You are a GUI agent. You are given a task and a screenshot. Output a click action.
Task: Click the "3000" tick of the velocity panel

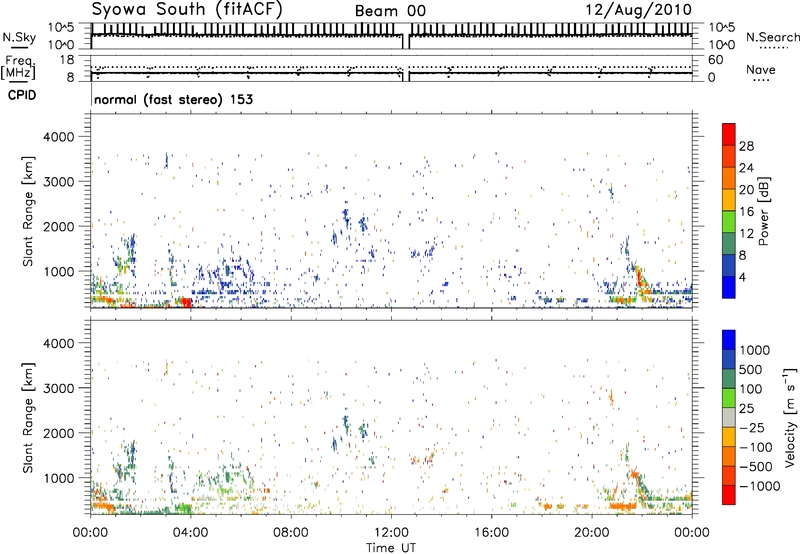58,388
